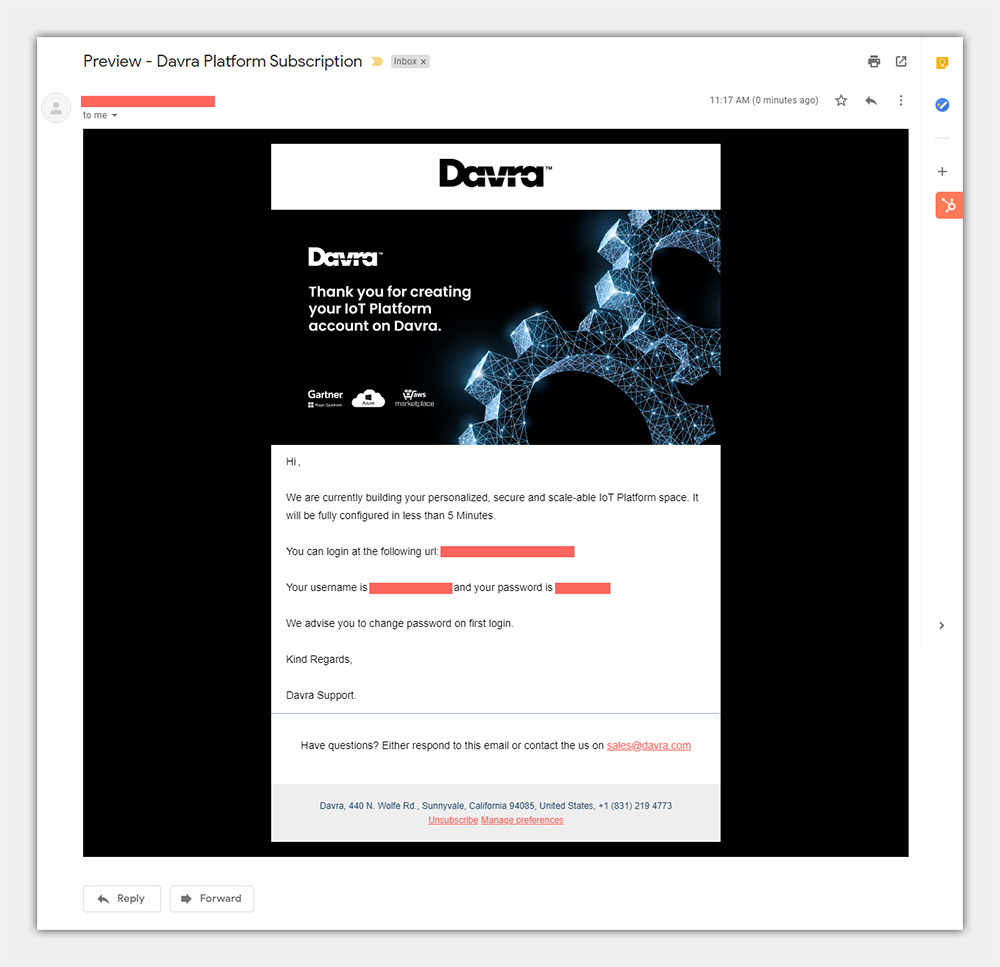
Task: Expand the 'to me' recipient details
Action: [115, 115]
